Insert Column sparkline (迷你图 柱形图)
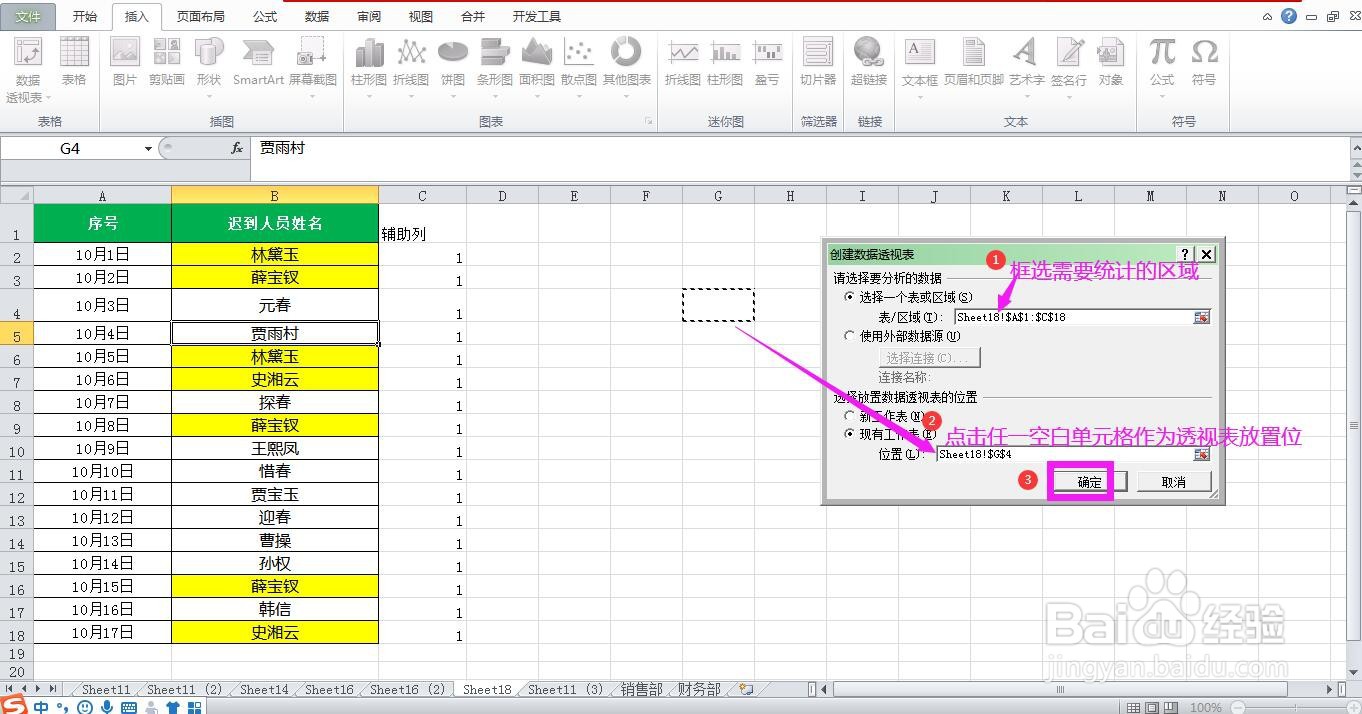 (x=725, y=62)
